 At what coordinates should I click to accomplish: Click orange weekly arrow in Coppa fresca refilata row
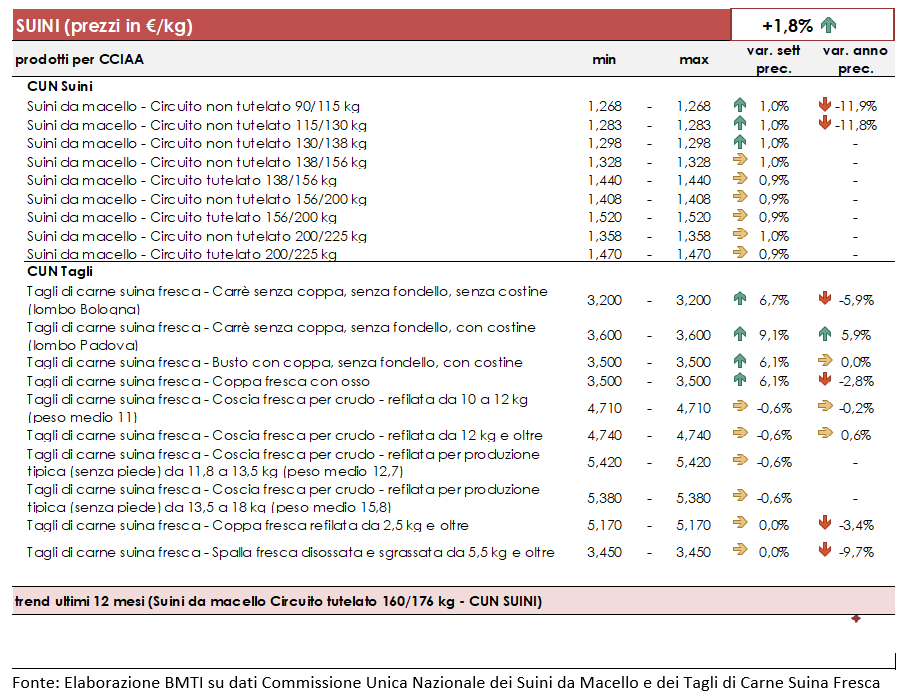coord(740,523)
